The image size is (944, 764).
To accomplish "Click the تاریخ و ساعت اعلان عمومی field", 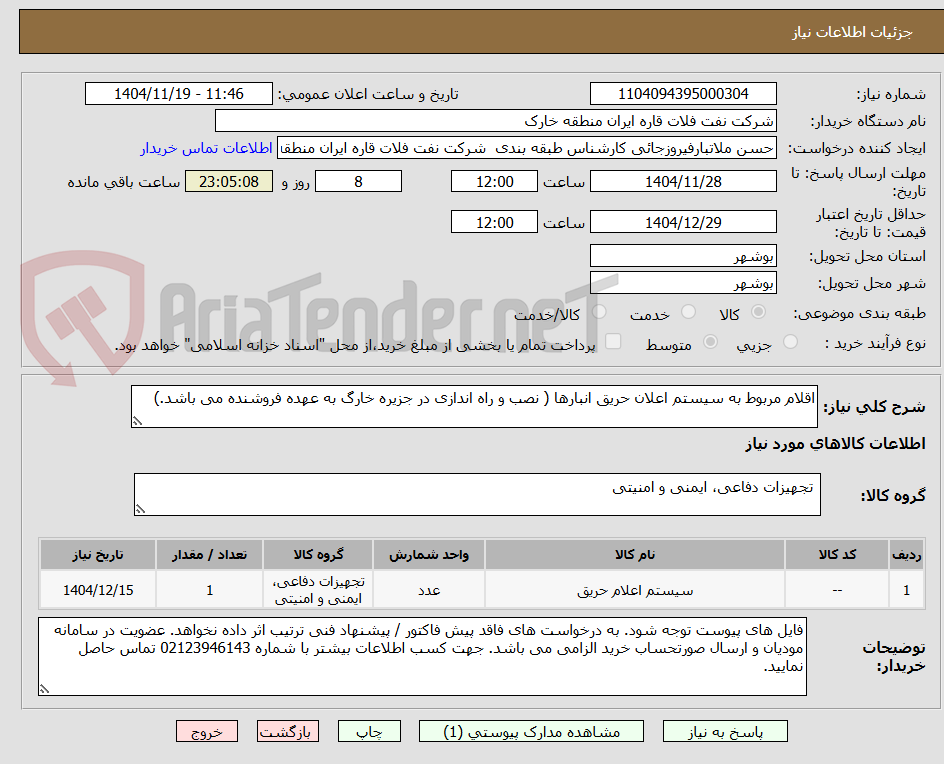I will tap(179, 94).
